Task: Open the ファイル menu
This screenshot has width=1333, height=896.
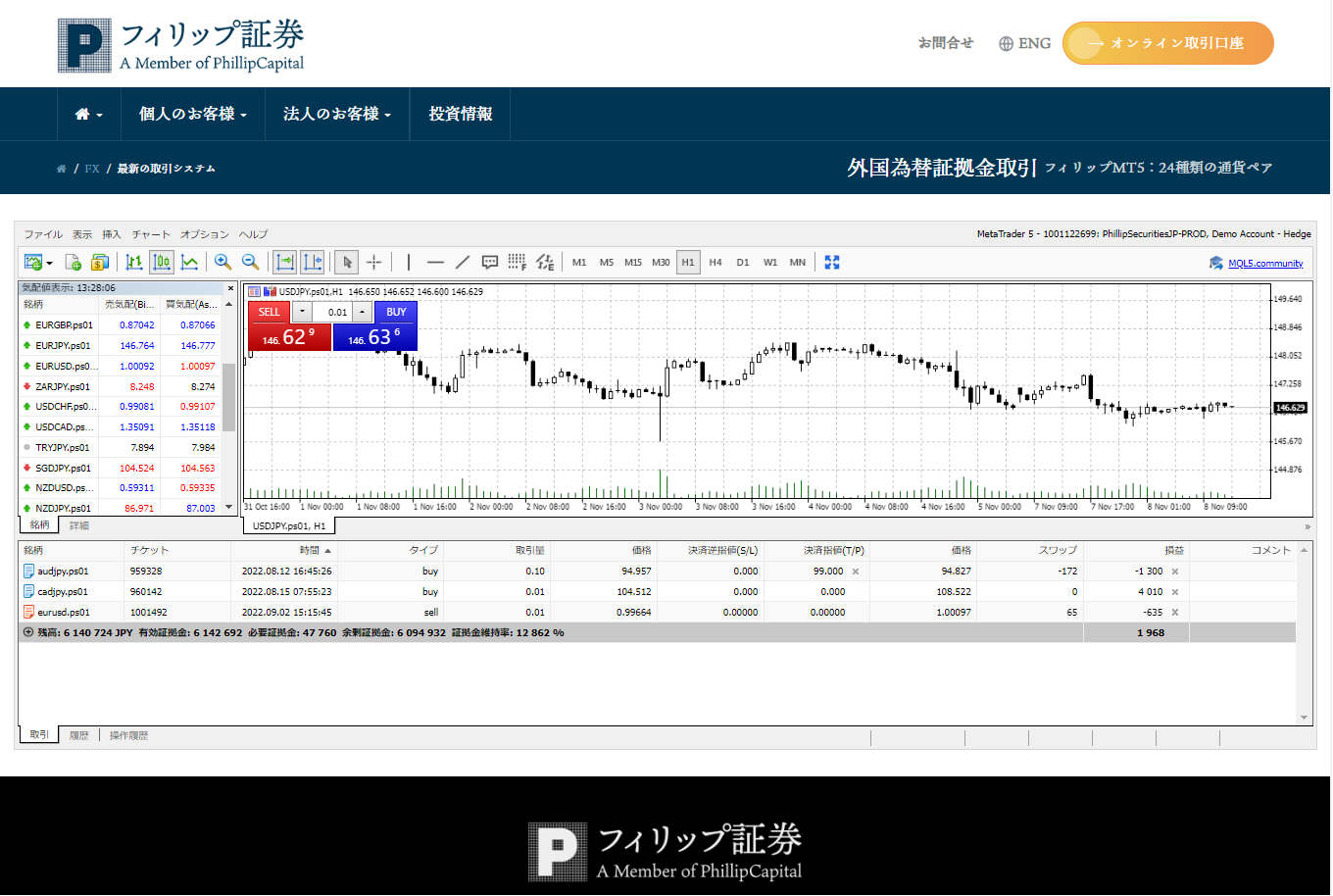Action: click(43, 234)
